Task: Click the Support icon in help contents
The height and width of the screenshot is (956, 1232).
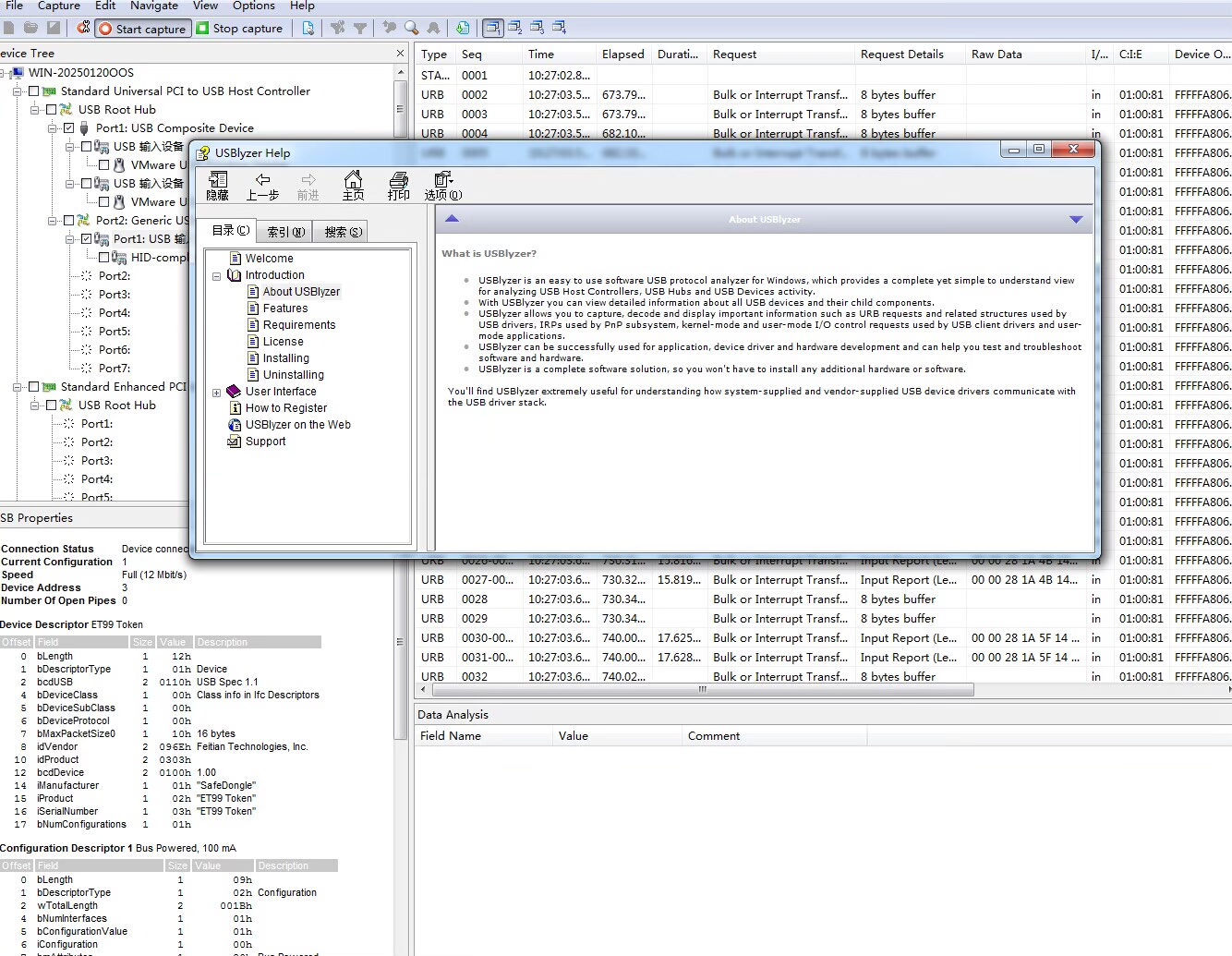Action: tap(235, 442)
